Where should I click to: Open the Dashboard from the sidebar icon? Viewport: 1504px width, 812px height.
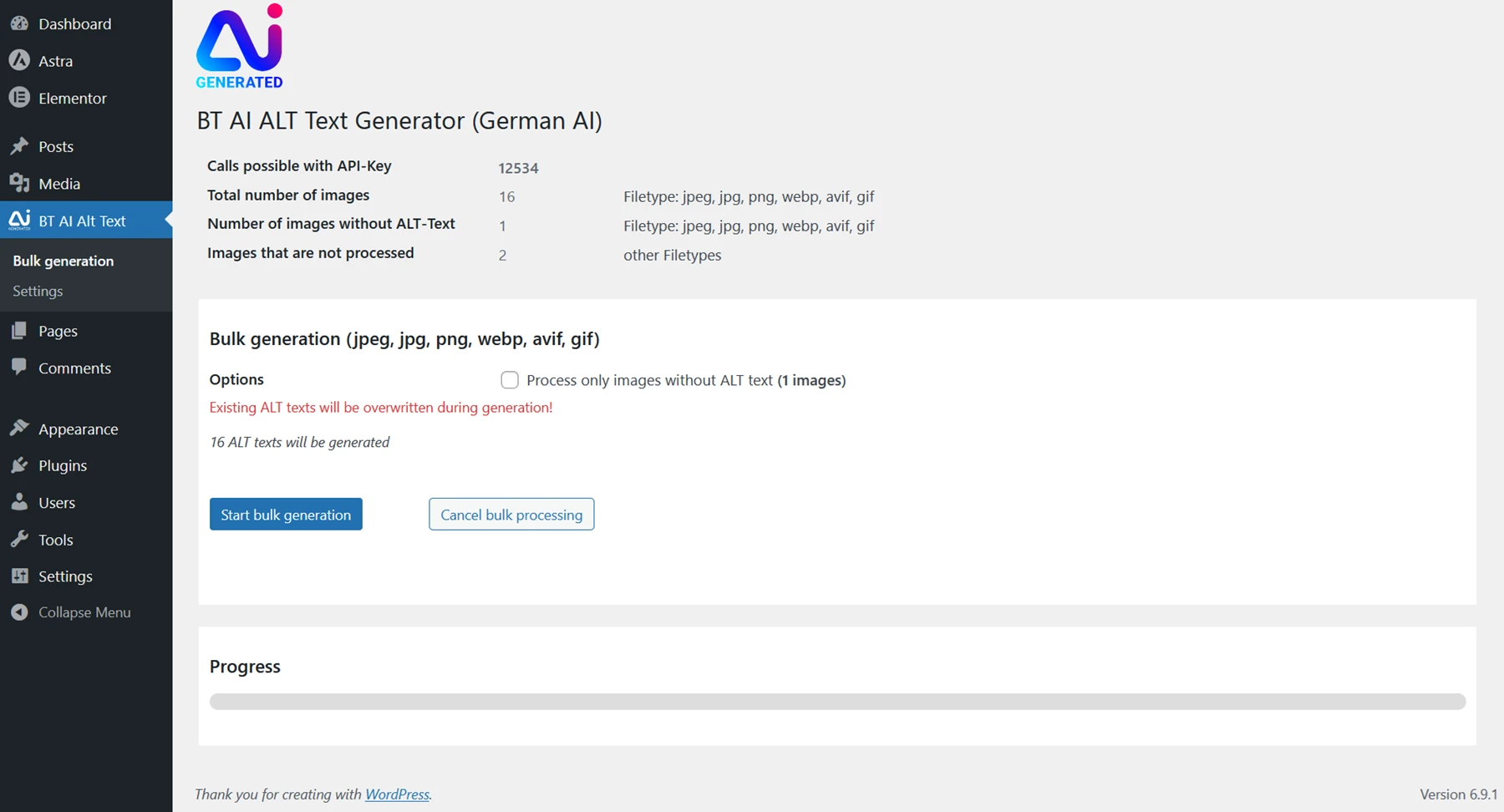pyautogui.click(x=20, y=23)
